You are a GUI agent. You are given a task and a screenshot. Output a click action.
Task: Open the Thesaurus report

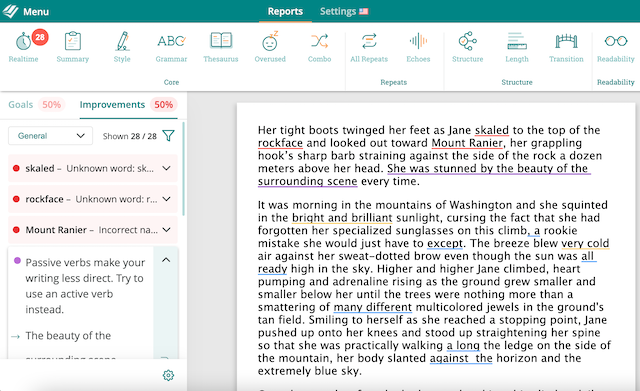pyautogui.click(x=221, y=41)
